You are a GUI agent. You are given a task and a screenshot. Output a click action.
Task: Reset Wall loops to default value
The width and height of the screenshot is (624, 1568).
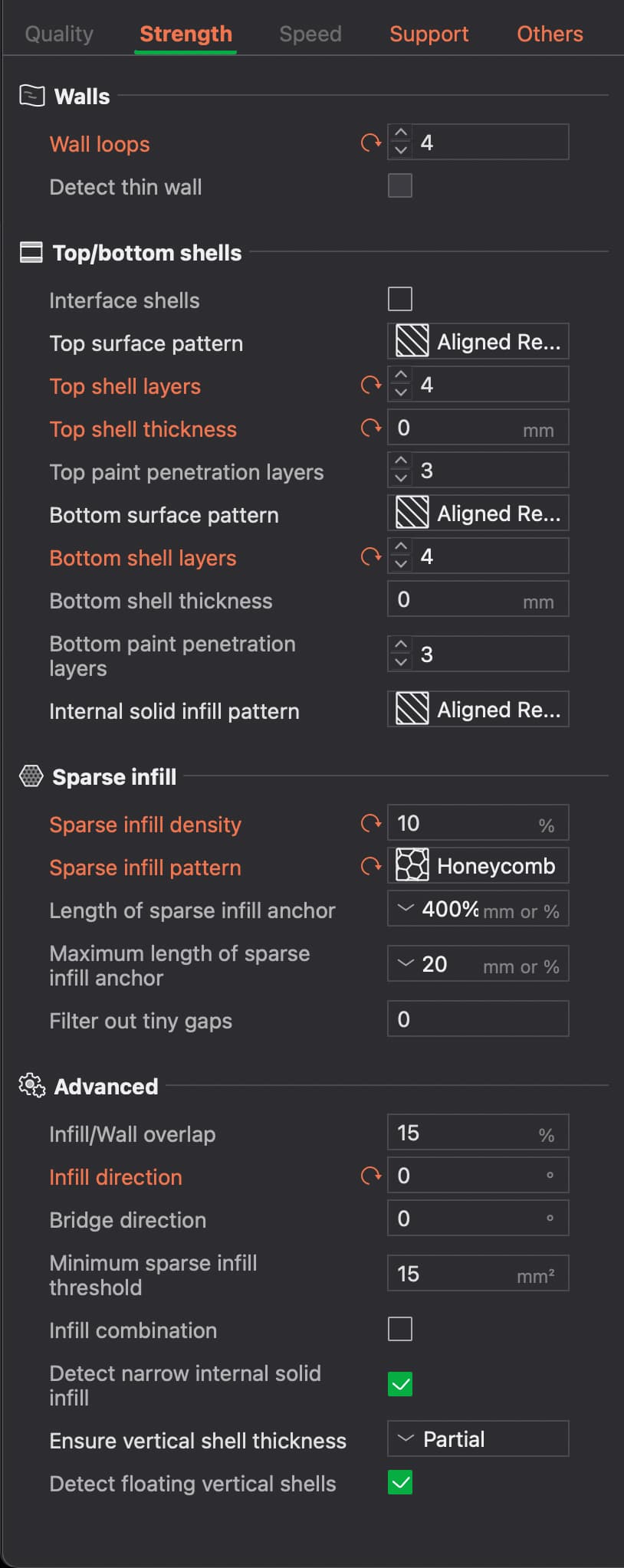click(371, 143)
